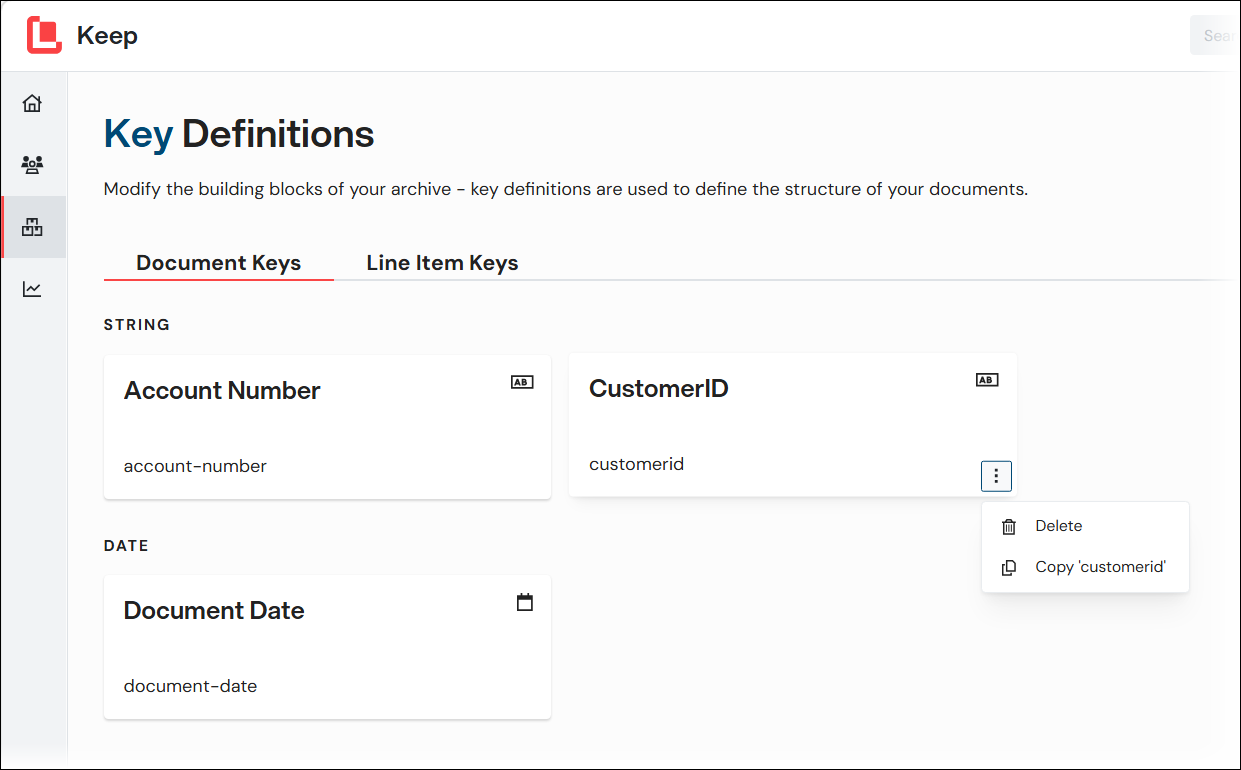Open the users group sidebar icon

[x=33, y=165]
